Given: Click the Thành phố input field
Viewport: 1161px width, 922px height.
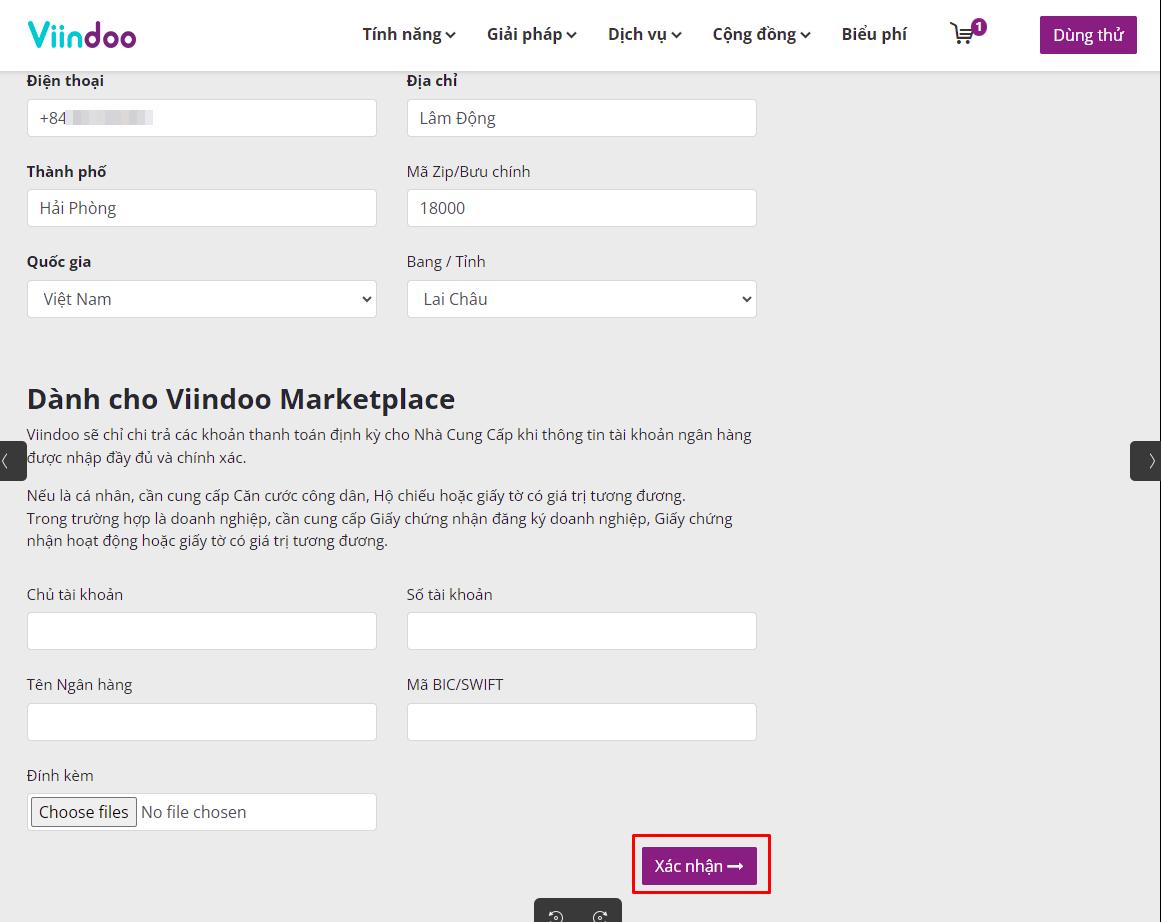Looking at the screenshot, I should tap(201, 208).
